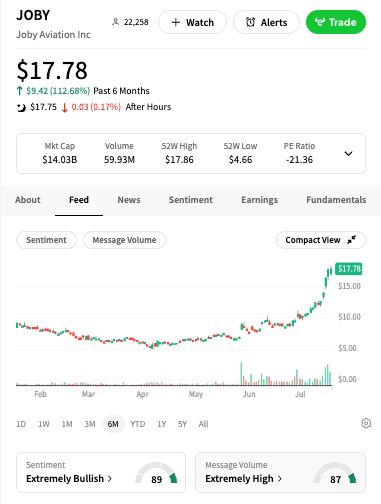381x504 pixels.
Task: Click the Message Volume gauge showing 87
Action: click(335, 473)
